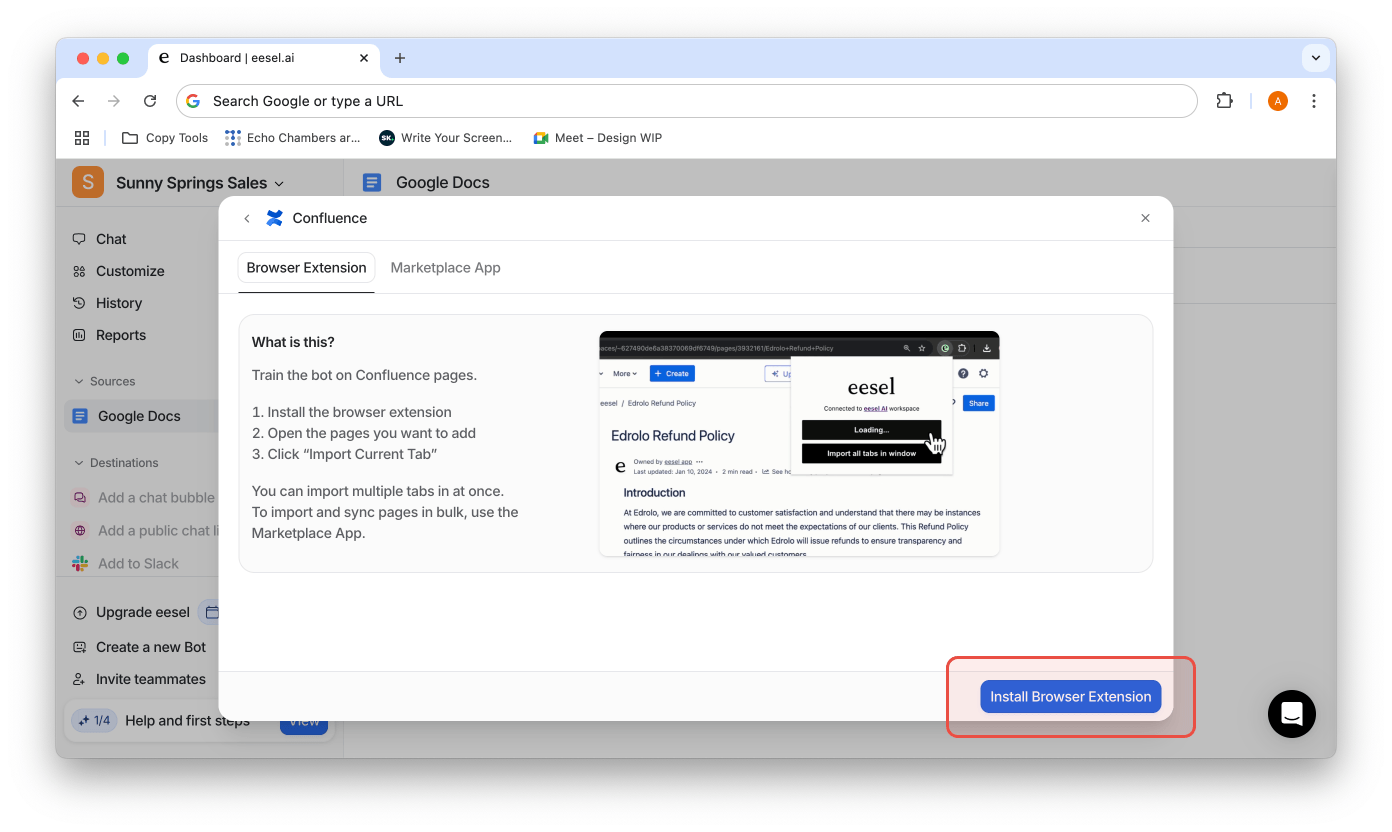The image size is (1392, 832).
Task: Open the extension screenshot preview image
Action: [x=799, y=443]
